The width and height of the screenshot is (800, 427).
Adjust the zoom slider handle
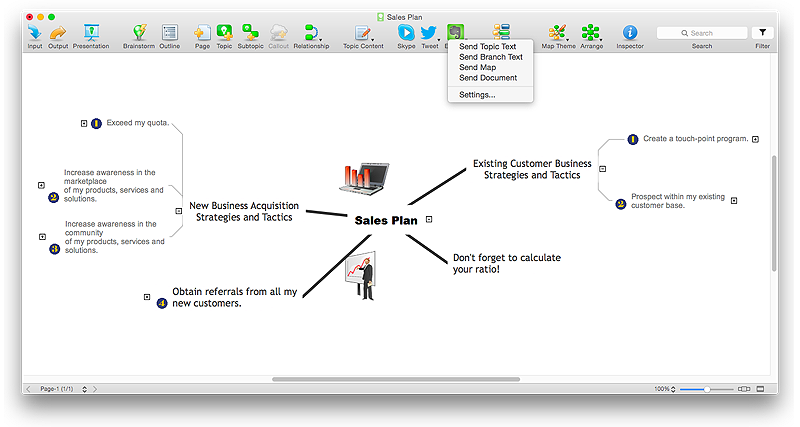click(707, 389)
